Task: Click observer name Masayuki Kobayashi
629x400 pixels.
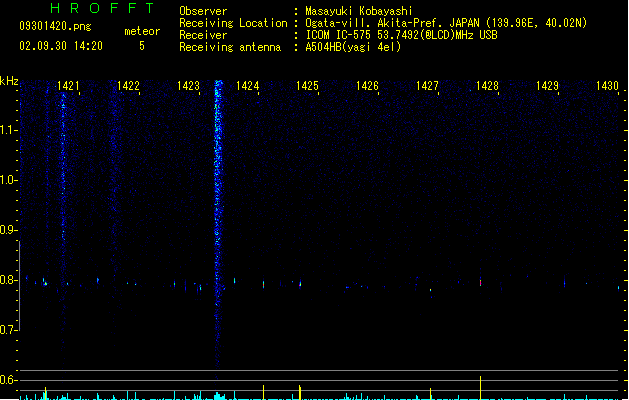Action: (359, 11)
